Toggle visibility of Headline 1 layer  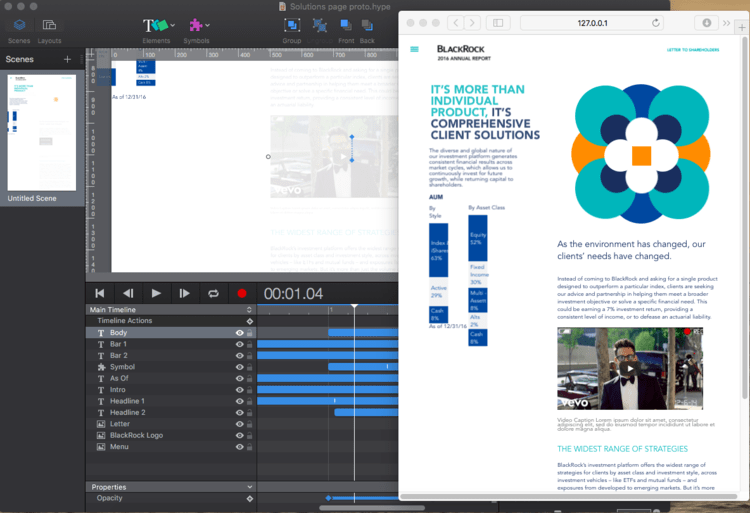tap(240, 402)
